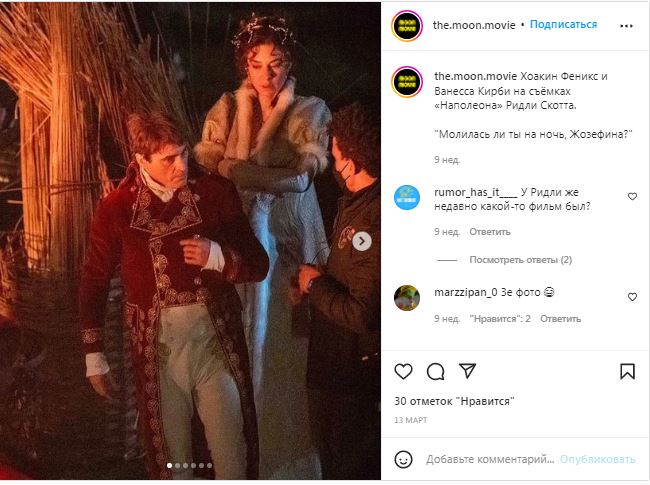Image resolution: width=650 pixels, height=485 pixels.
Task: Like marzzipan_0 comment heart
Action: 632,297
